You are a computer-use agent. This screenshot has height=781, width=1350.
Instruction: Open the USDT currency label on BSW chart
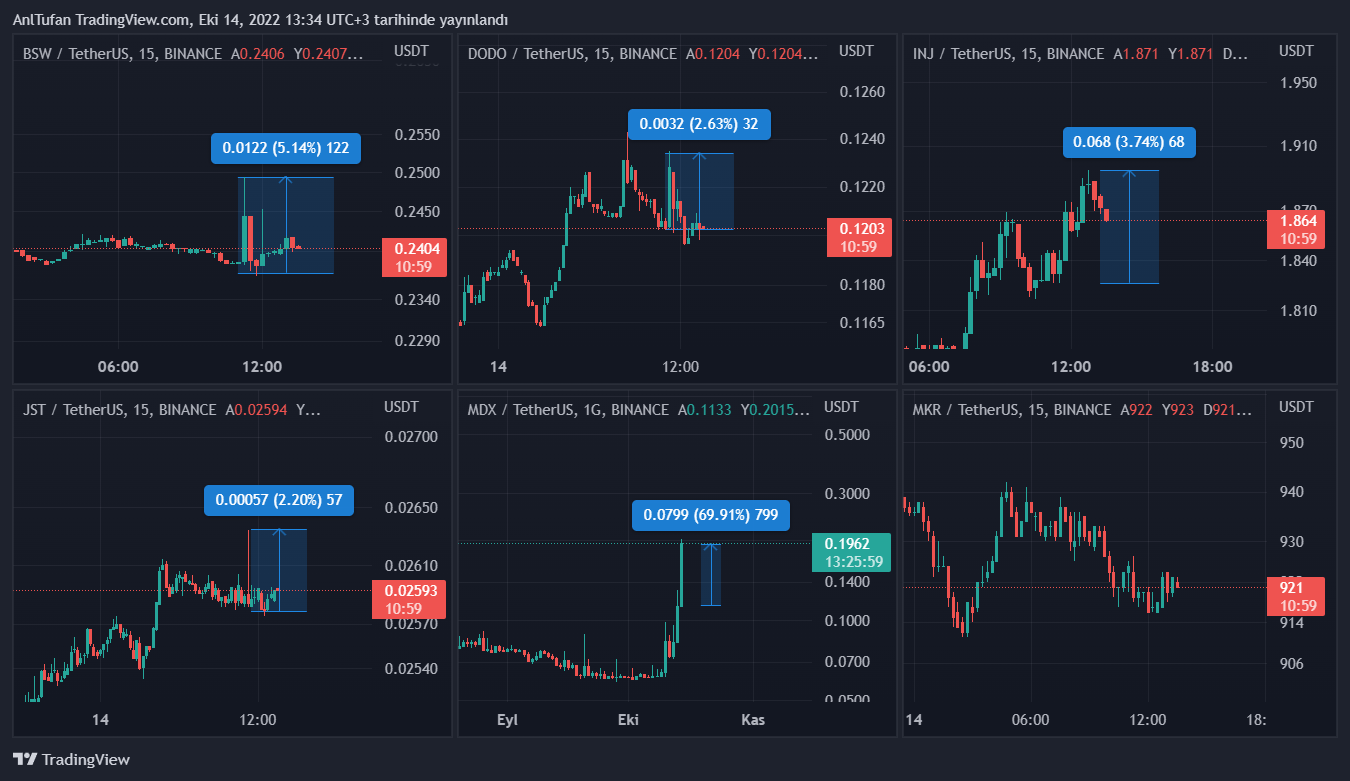(411, 51)
